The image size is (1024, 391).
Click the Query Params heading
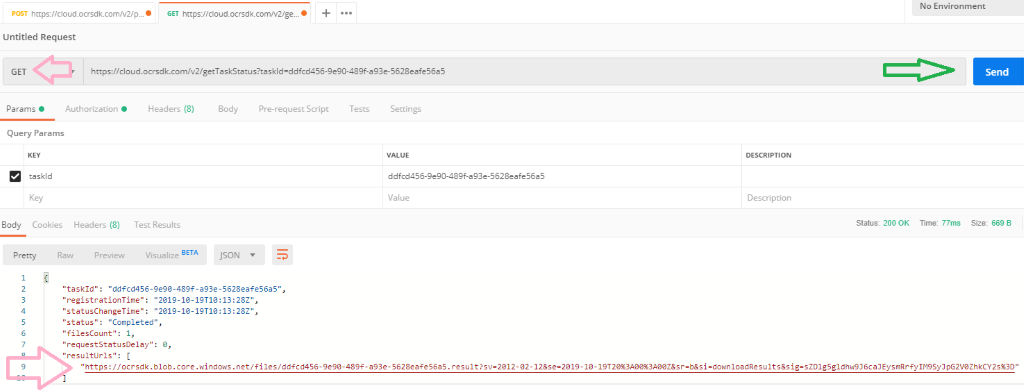[36, 133]
